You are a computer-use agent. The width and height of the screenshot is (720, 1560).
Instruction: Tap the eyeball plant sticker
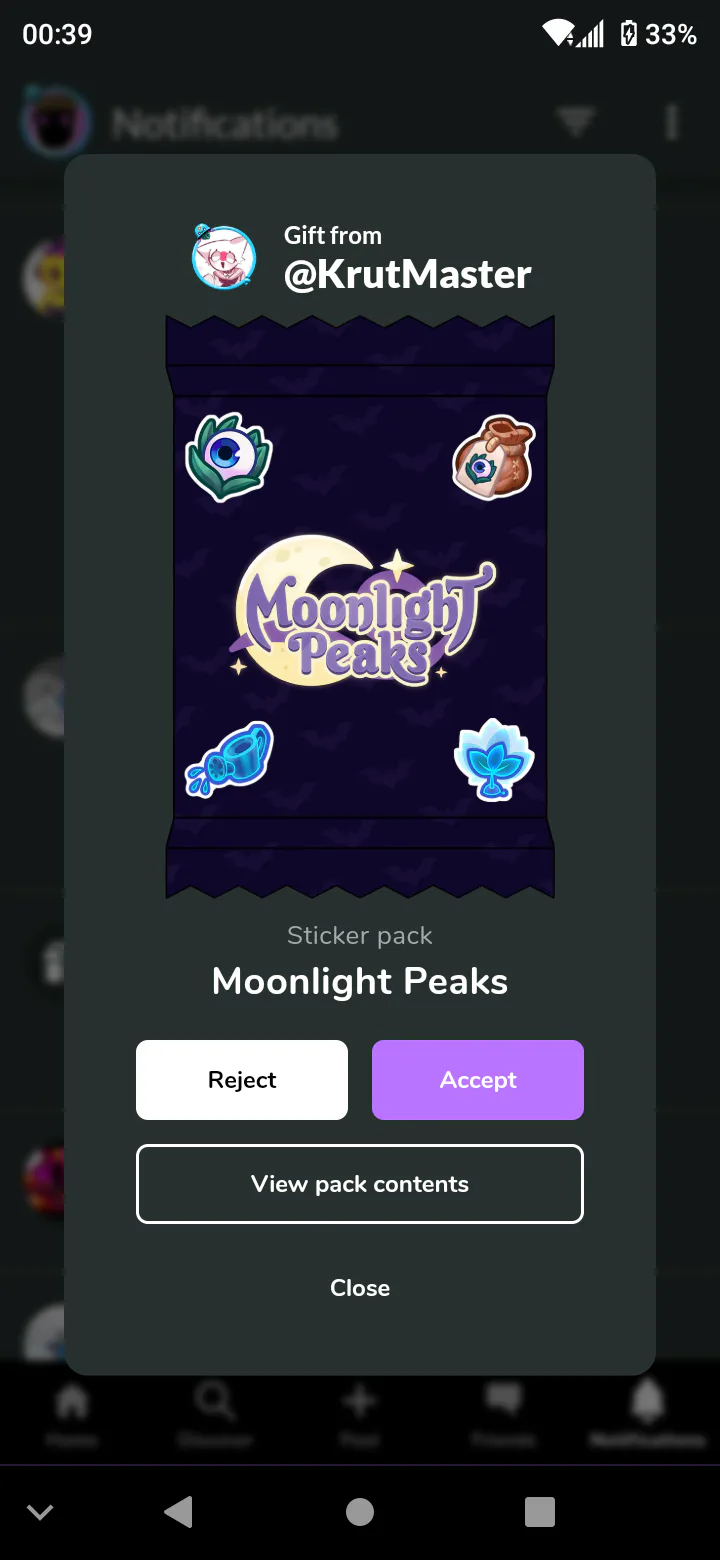(229, 457)
